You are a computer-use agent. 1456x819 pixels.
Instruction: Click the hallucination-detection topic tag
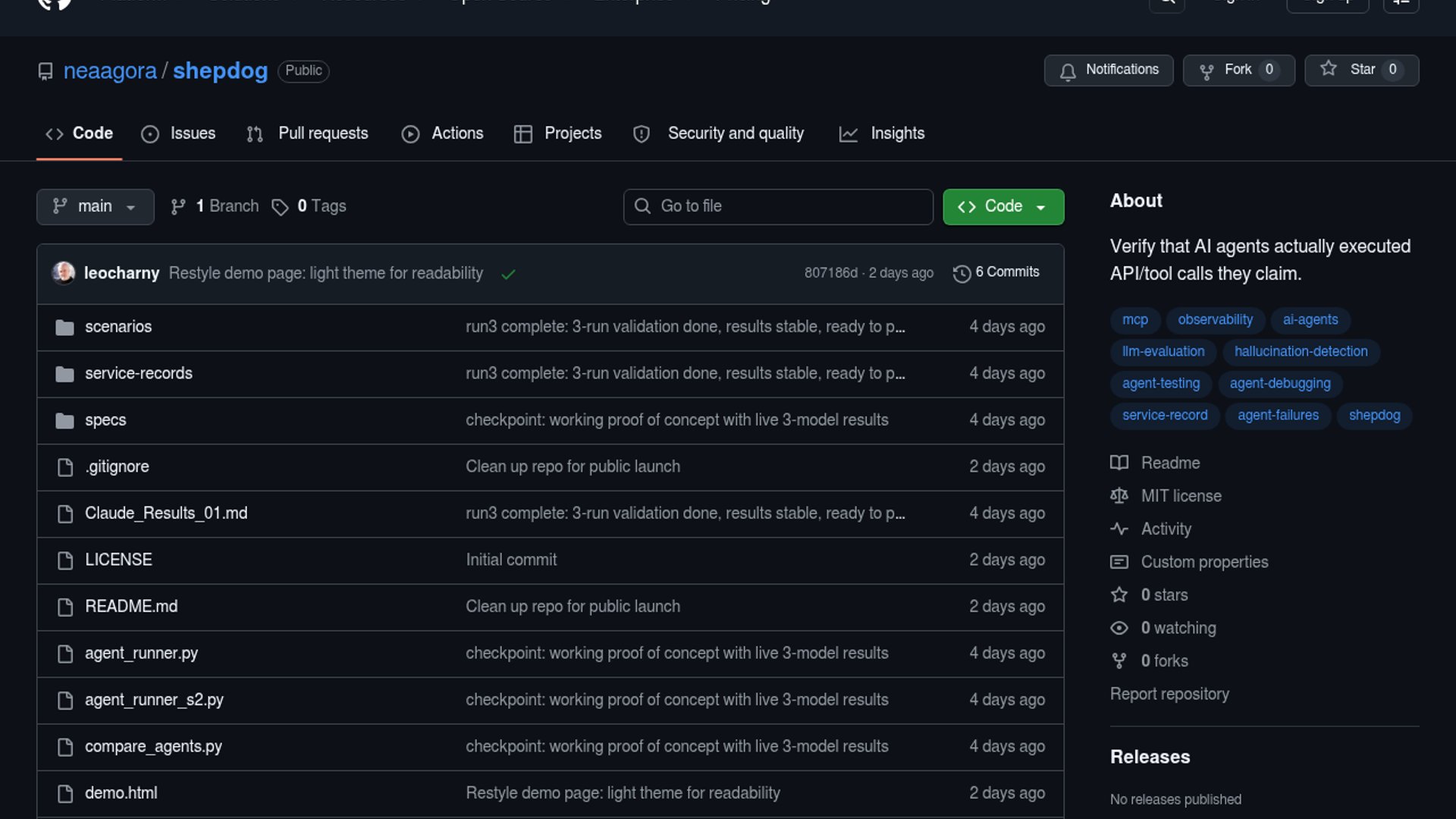(x=1301, y=352)
